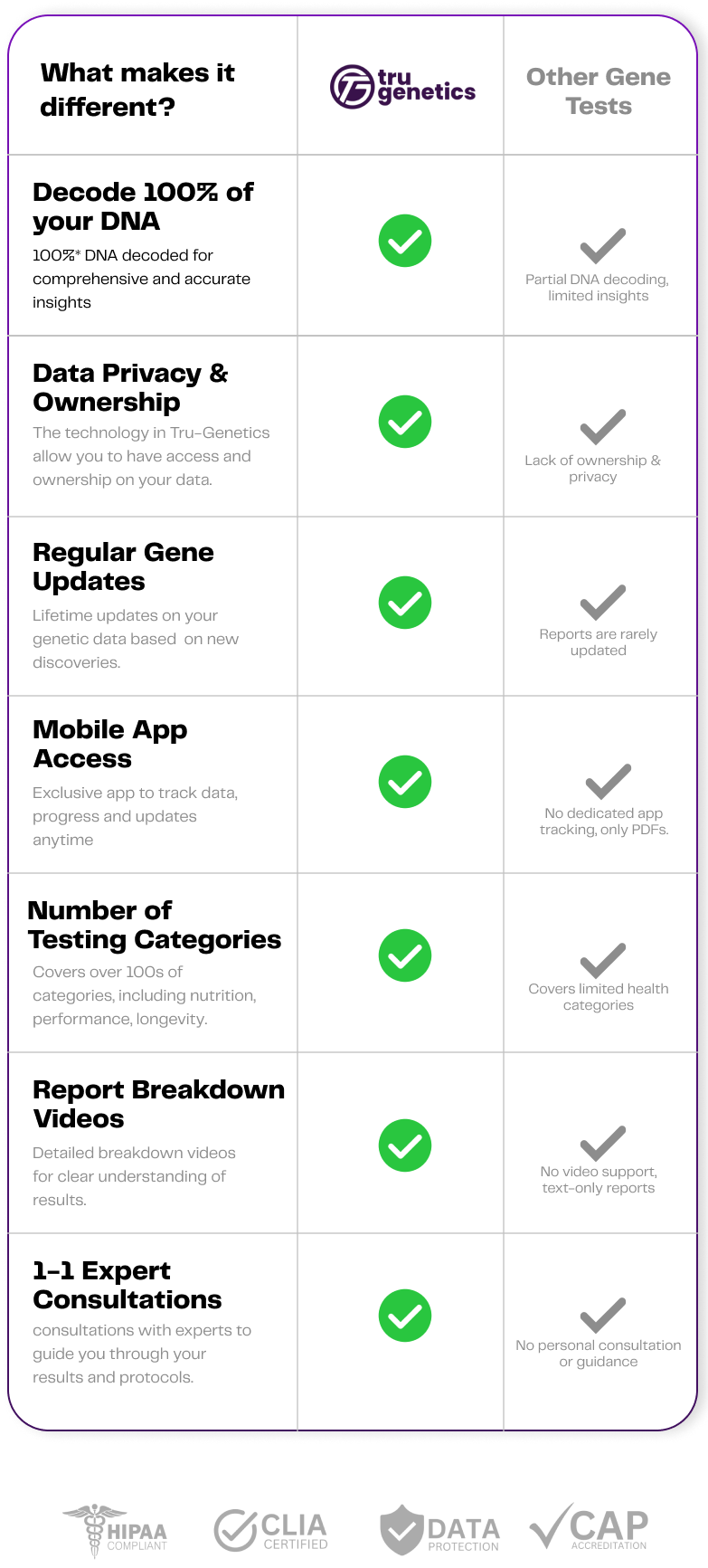
Task: Click gray checkmark above 'No video support'
Action: pos(602,1144)
